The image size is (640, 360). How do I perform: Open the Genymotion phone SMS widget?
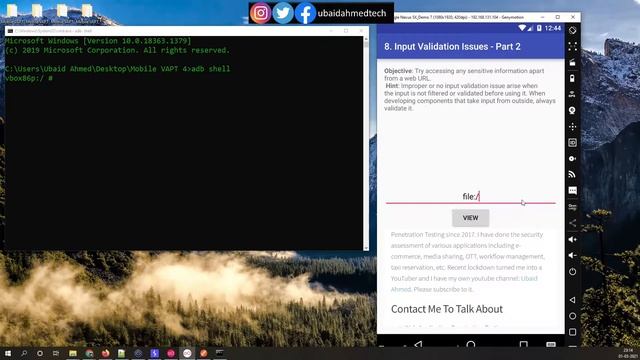click(572, 191)
